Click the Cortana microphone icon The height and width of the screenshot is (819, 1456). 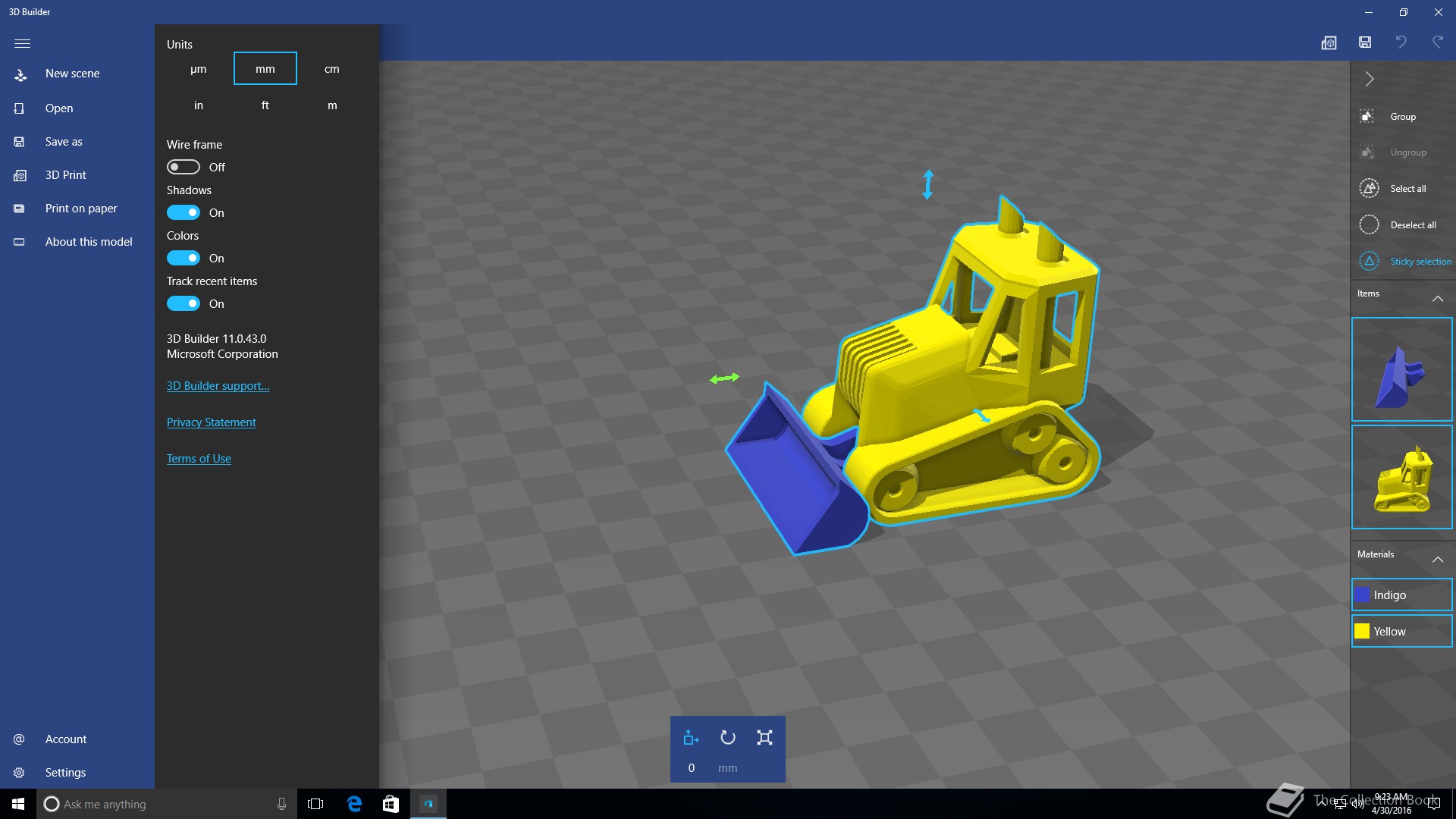click(x=281, y=804)
